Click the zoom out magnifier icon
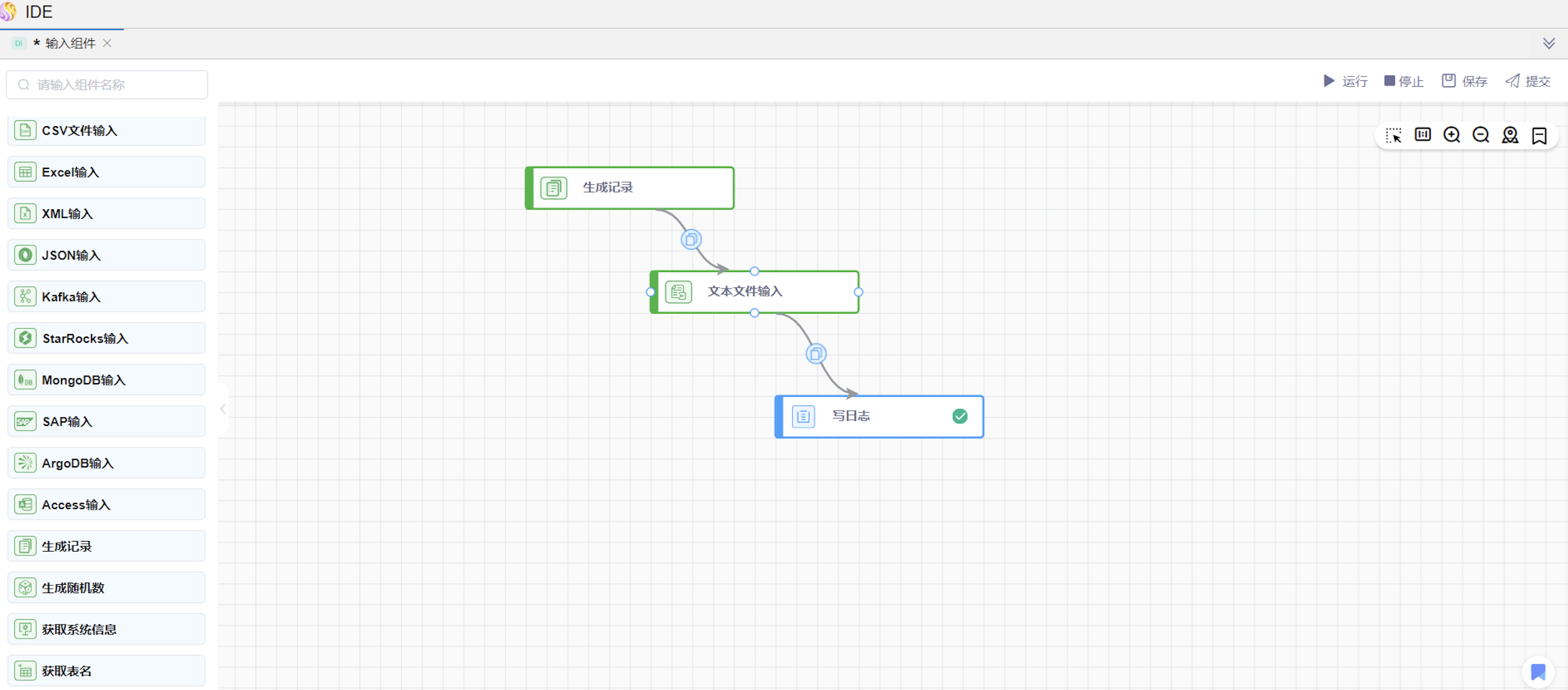Screen dimensions: 1568x690 point(1480,135)
